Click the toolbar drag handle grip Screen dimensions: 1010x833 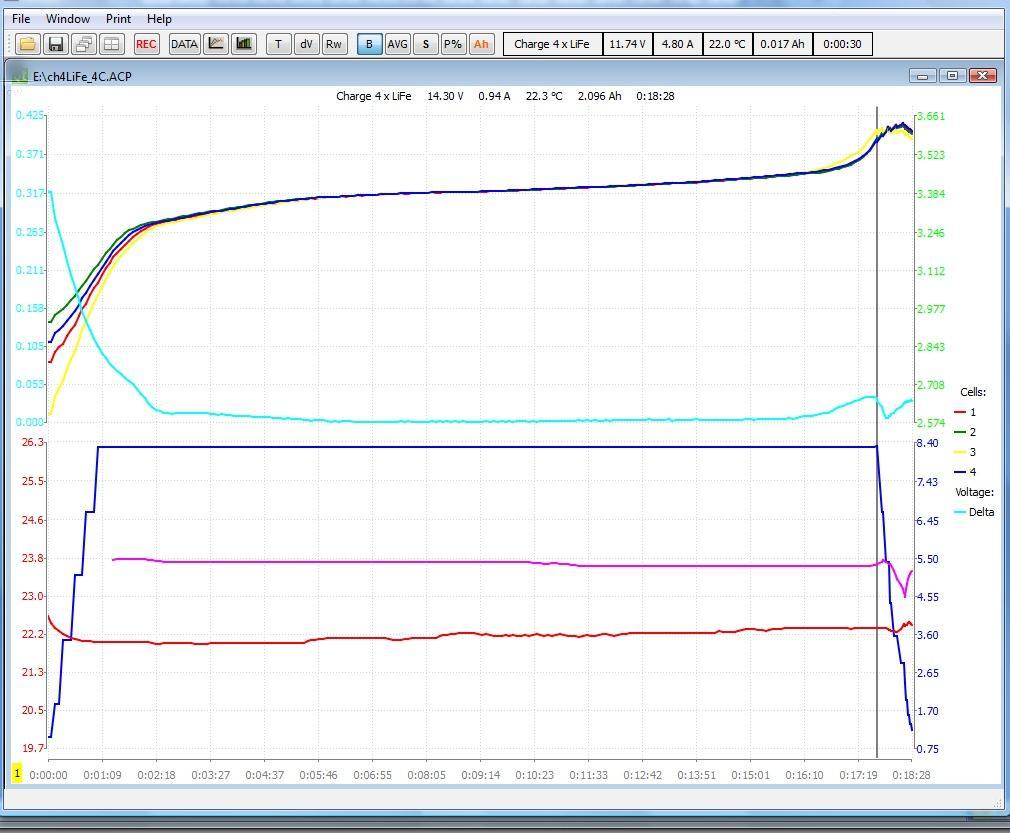pyautogui.click(x=10, y=44)
